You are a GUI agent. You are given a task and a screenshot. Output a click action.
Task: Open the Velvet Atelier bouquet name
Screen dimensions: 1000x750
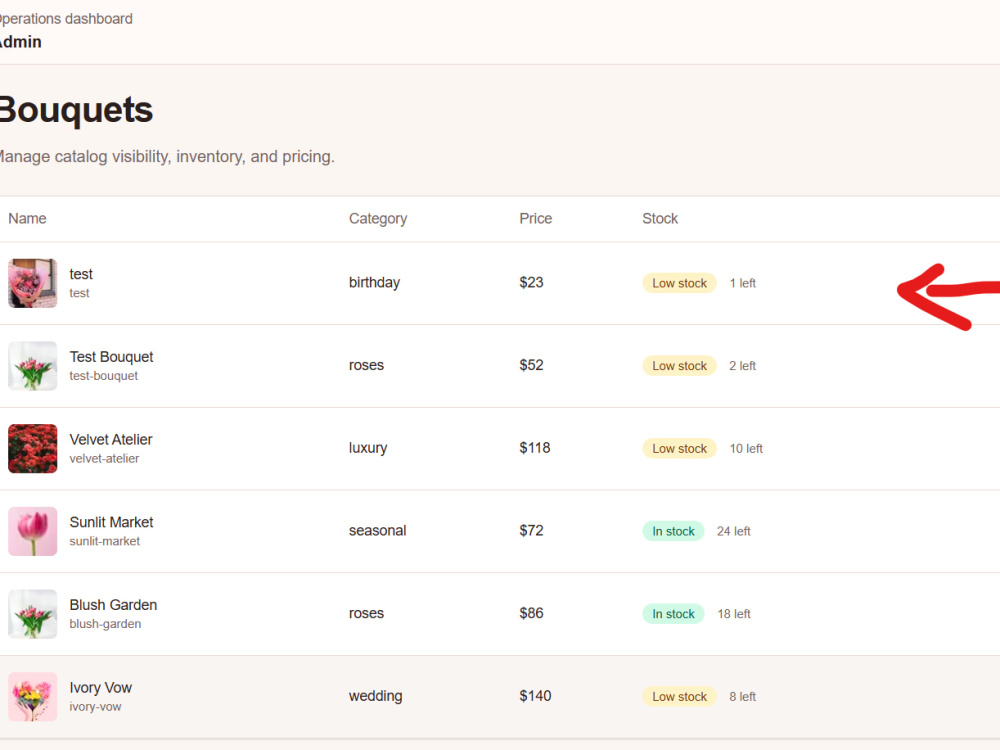(111, 439)
